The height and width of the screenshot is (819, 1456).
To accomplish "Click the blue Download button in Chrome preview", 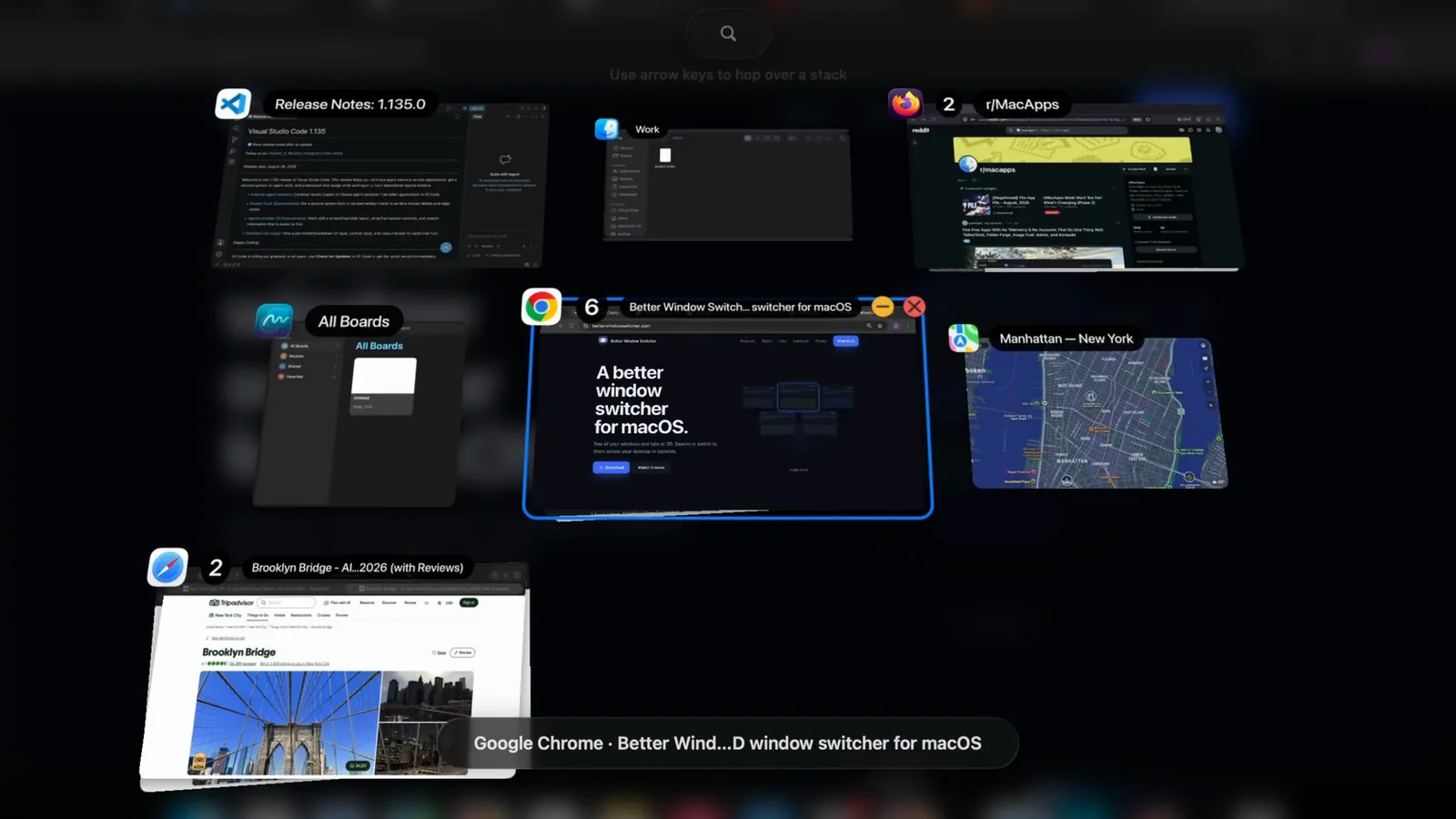I will tap(611, 467).
